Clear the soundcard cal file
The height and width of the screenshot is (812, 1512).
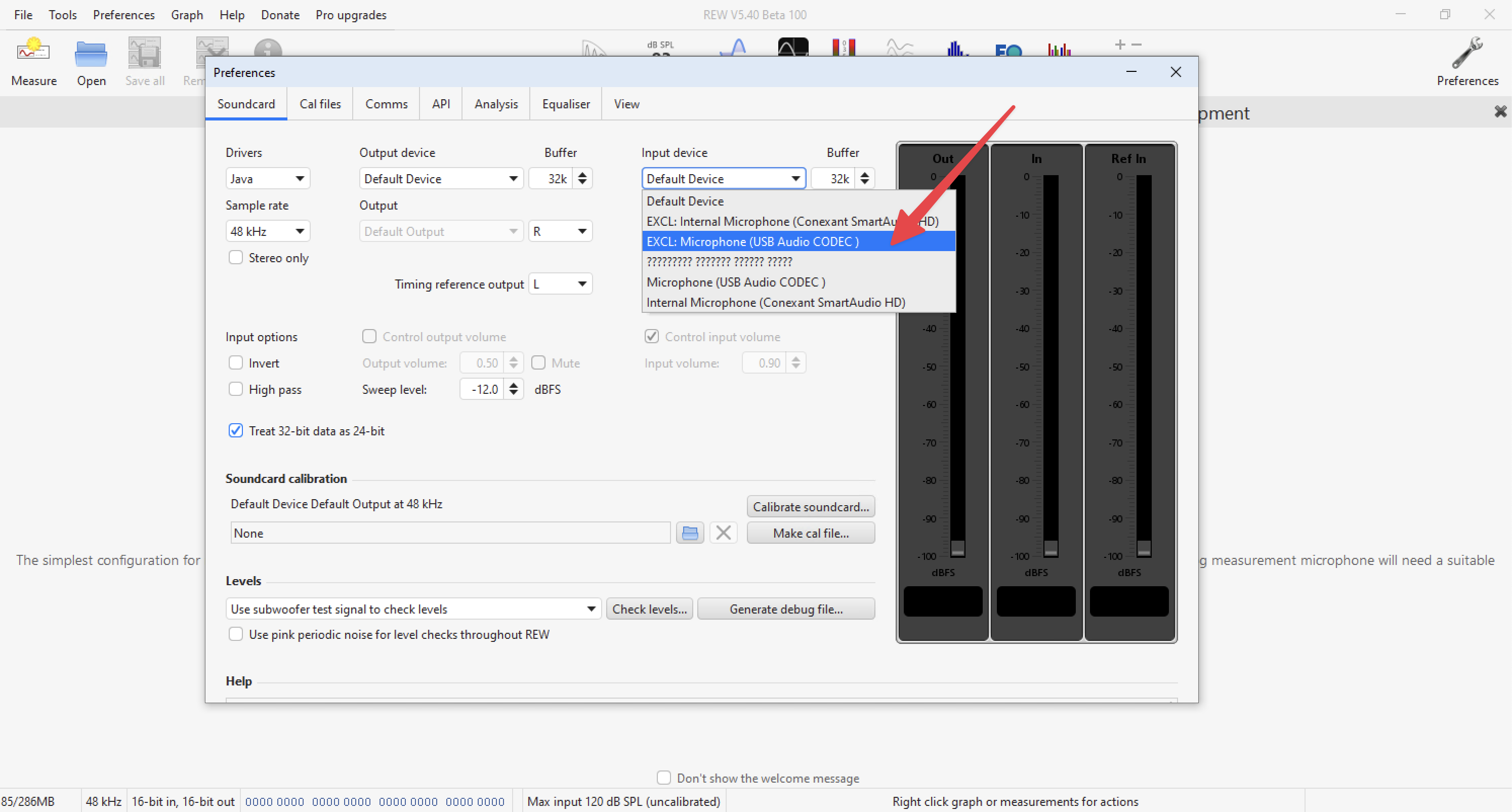[x=723, y=533]
